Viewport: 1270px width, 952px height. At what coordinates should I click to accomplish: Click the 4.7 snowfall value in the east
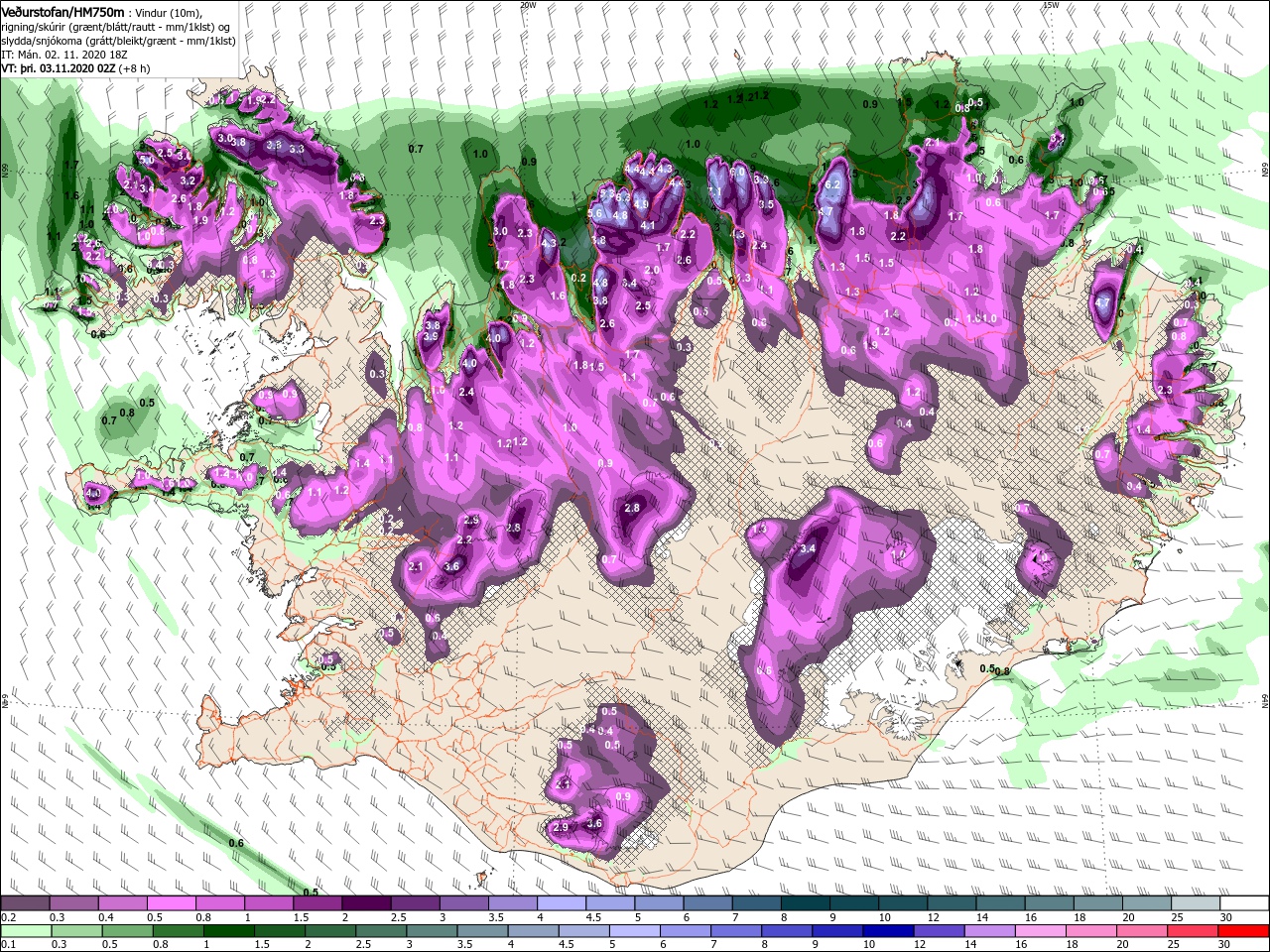point(1102,302)
